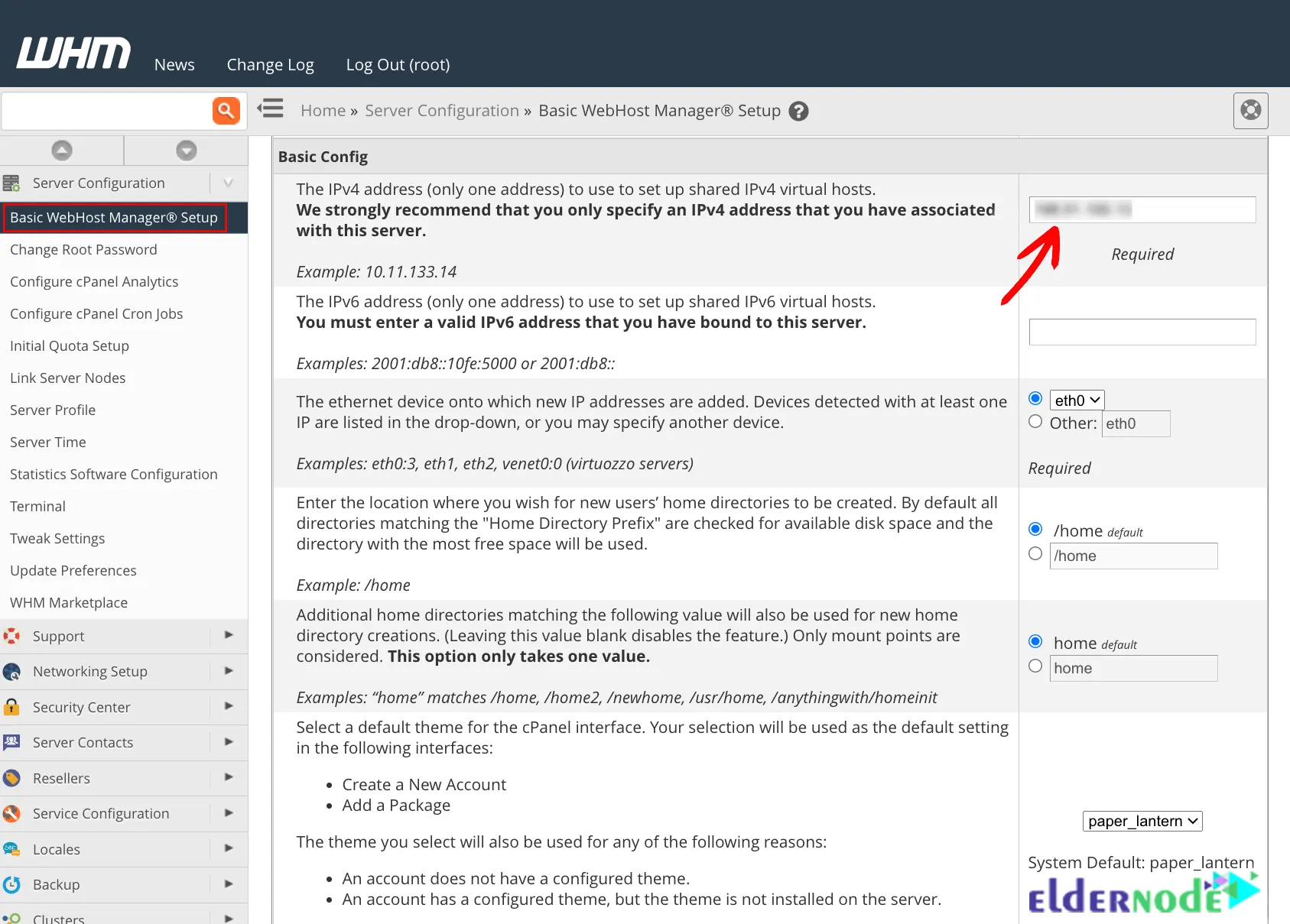Image resolution: width=1290 pixels, height=924 pixels.
Task: Click the Other ethernet device text field
Action: point(1136,423)
